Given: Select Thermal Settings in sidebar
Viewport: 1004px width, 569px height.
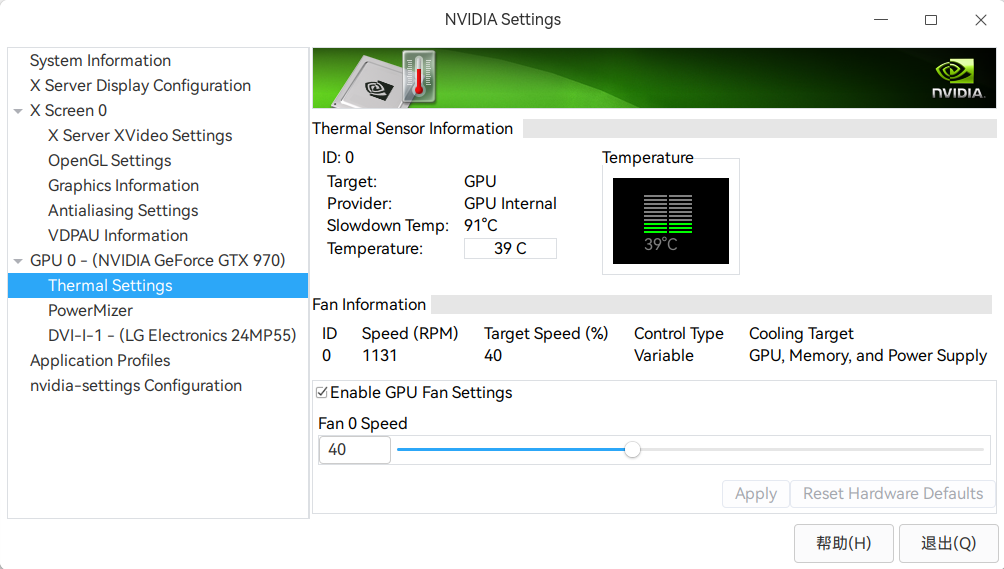Looking at the screenshot, I should point(158,285).
